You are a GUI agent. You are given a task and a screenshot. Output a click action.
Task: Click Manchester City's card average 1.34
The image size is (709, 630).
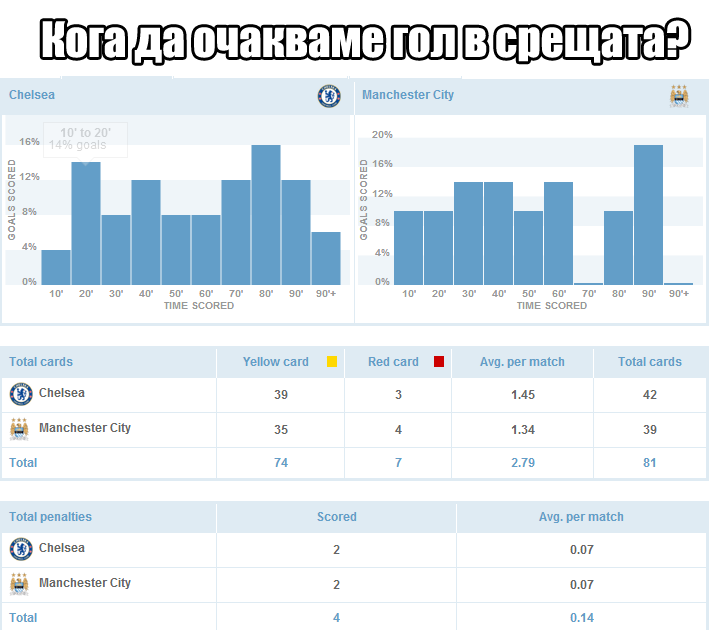click(x=523, y=429)
